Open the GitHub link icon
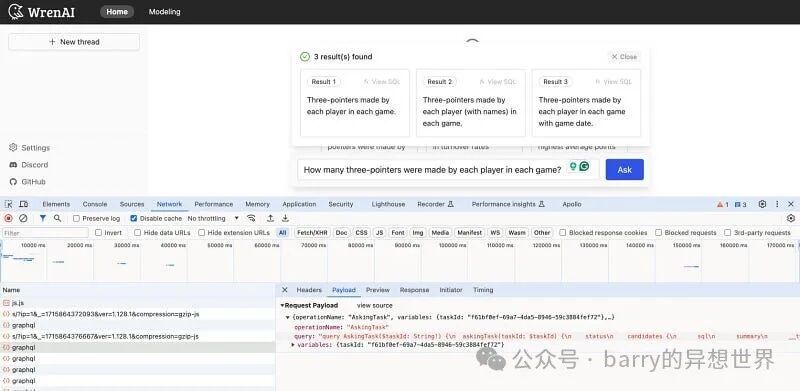 coord(13,182)
